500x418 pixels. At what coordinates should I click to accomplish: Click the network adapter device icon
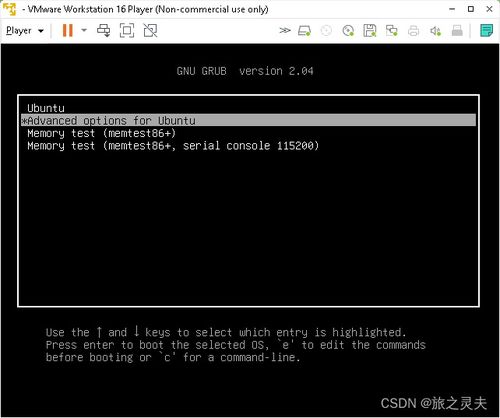[x=392, y=31]
